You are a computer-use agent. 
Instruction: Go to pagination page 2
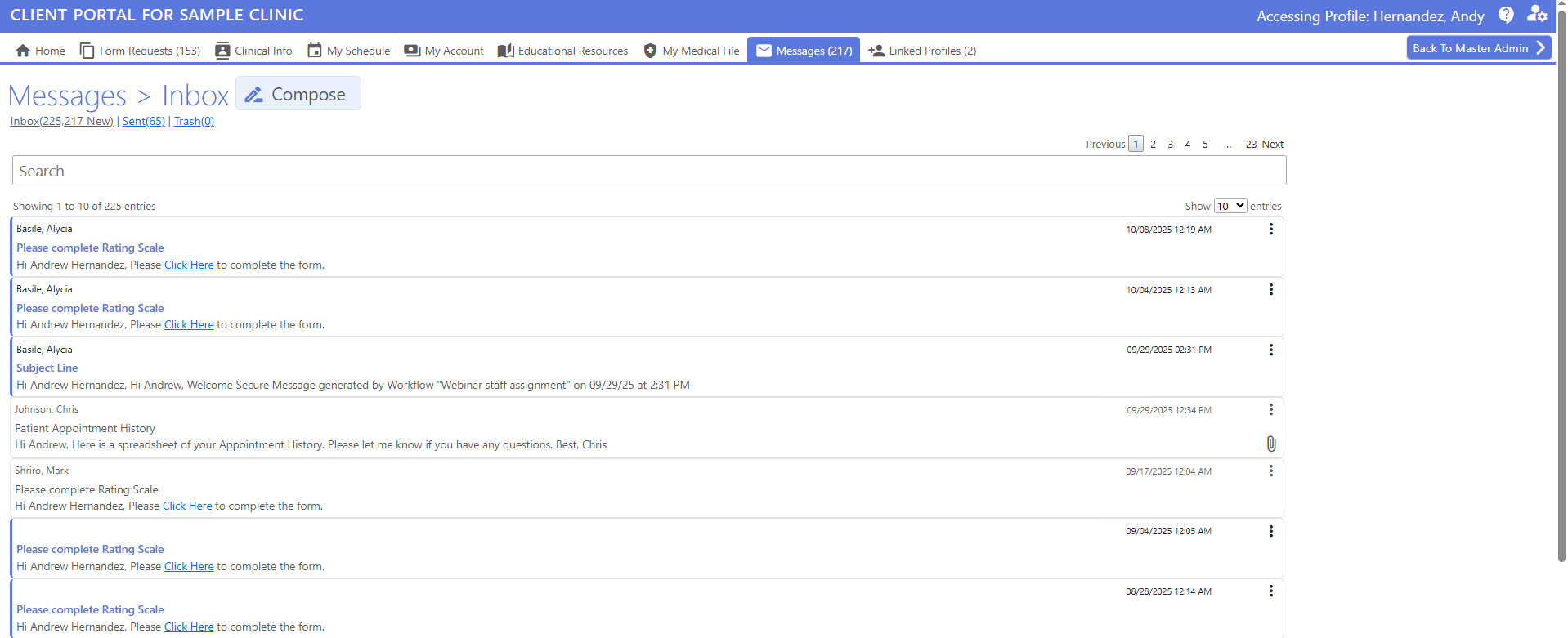tap(1153, 144)
